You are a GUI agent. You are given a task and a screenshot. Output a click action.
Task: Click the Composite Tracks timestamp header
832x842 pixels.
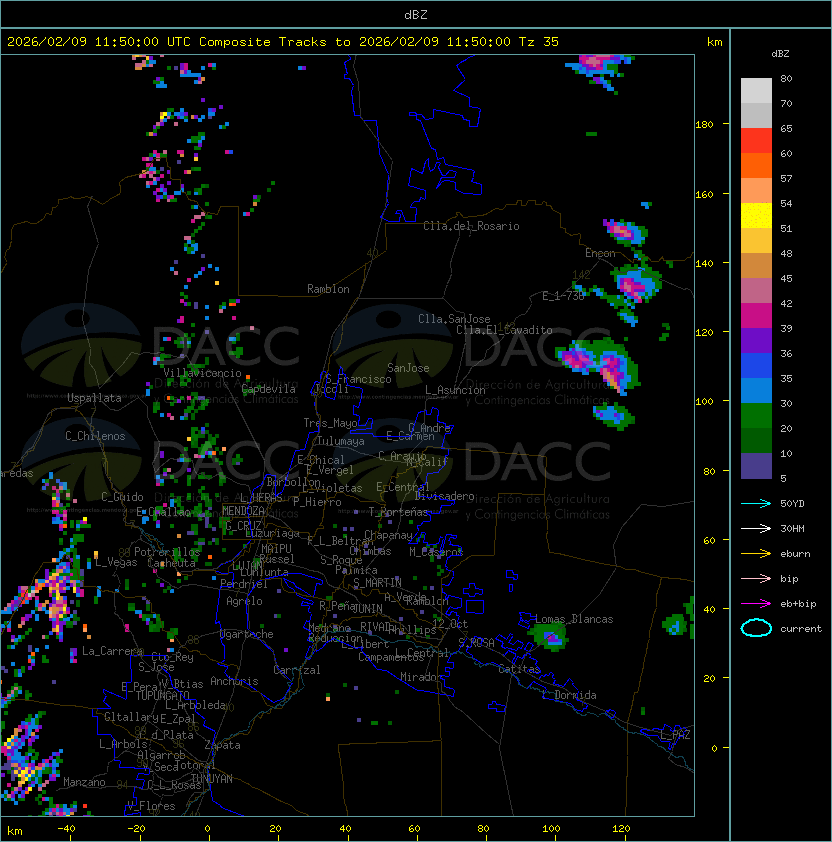283,42
